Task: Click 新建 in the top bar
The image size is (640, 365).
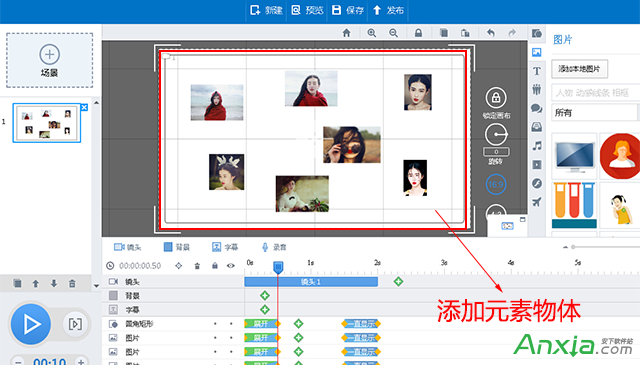Action: [x=267, y=10]
